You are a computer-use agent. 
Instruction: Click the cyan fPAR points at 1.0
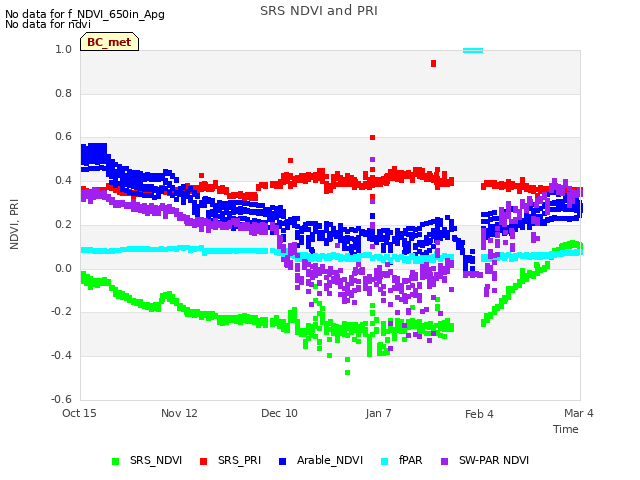coord(473,51)
